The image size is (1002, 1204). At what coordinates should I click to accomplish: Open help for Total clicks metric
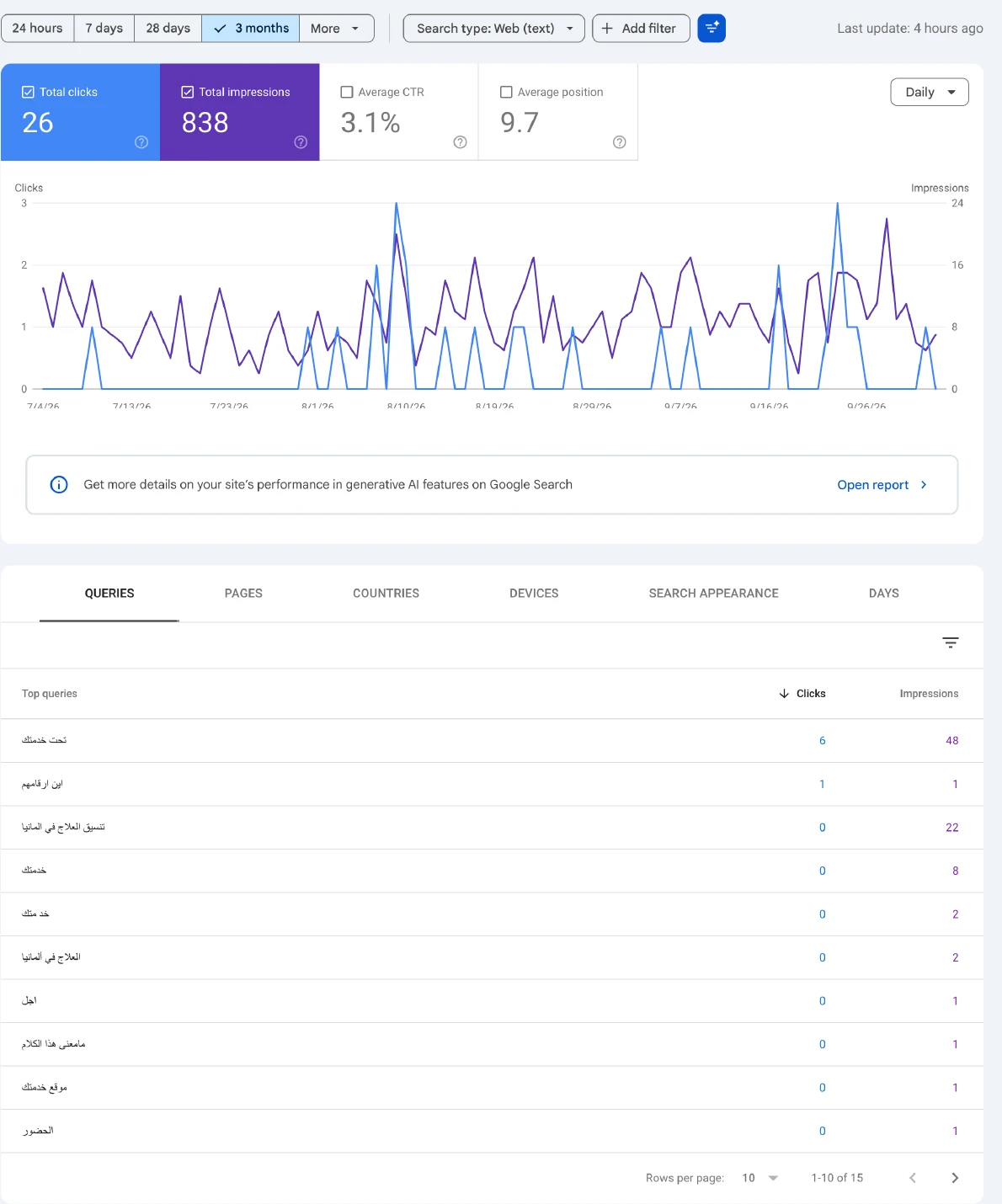tap(141, 142)
